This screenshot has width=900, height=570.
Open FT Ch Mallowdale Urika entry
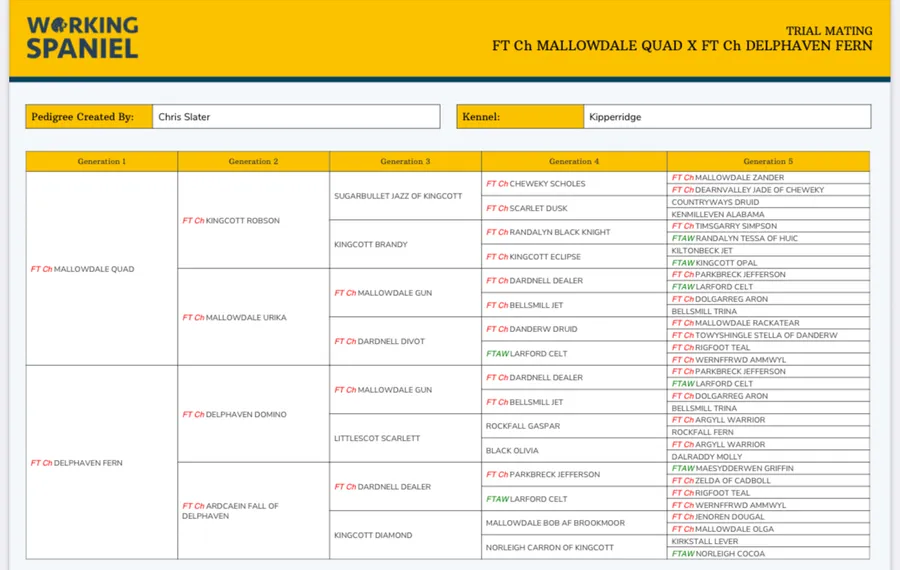[x=234, y=317]
